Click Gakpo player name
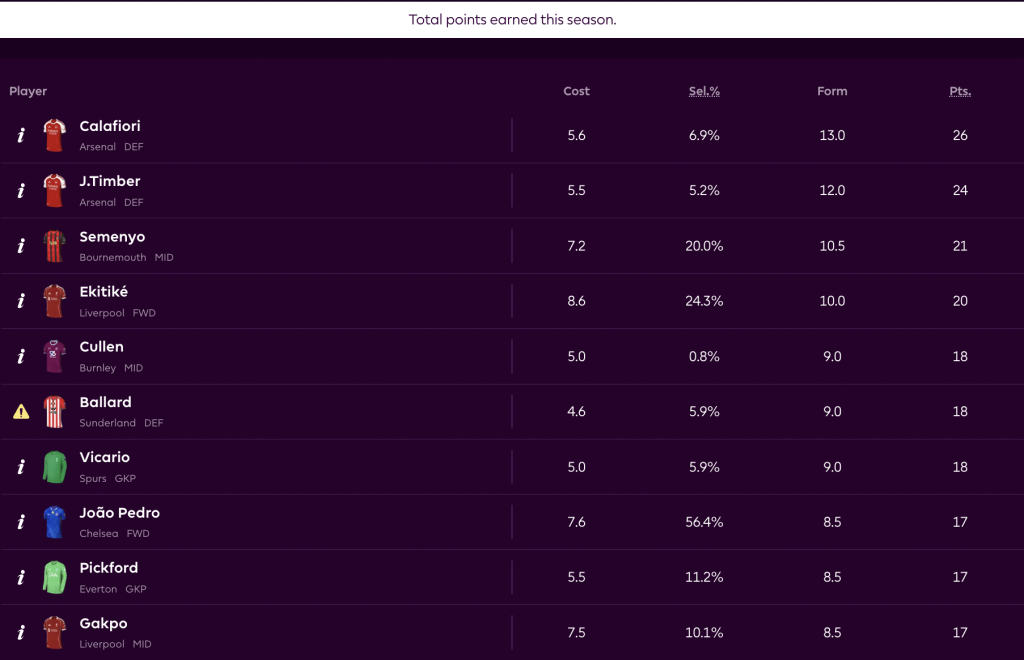This screenshot has width=1024, height=660. point(103,623)
